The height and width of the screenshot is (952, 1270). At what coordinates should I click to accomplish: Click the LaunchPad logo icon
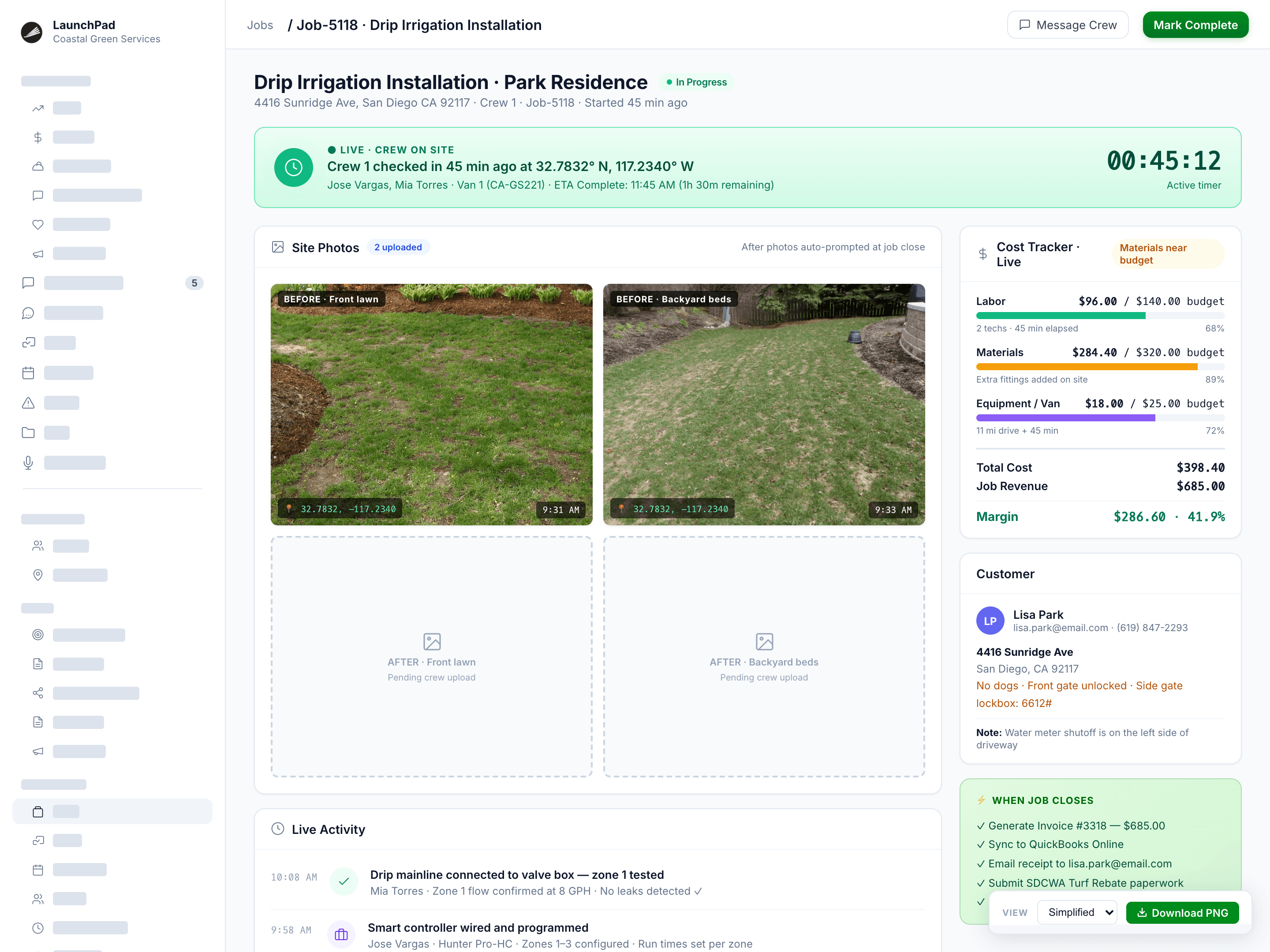click(x=32, y=32)
